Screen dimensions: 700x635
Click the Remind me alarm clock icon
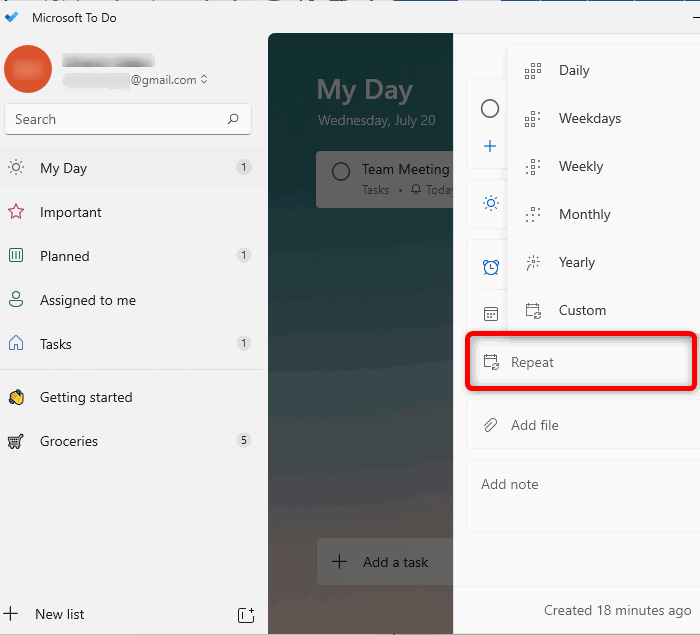point(491,267)
